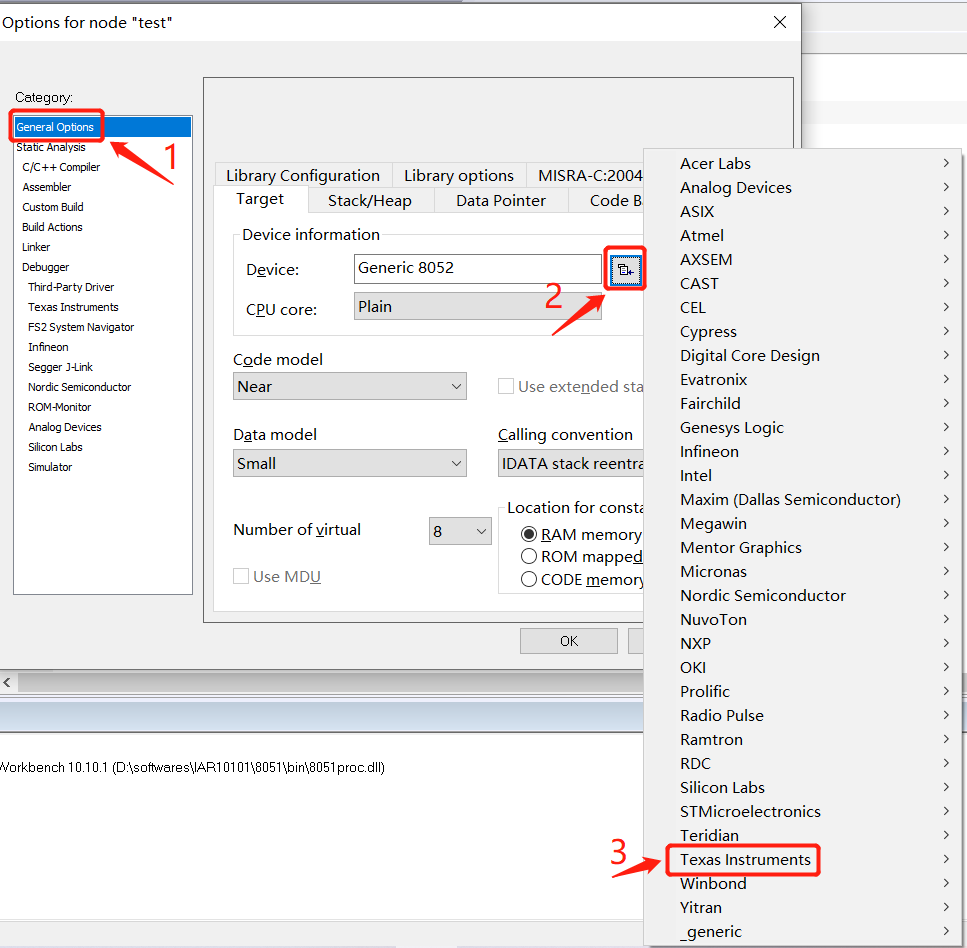Image resolution: width=967 pixels, height=948 pixels.
Task: Expand Cypress vendor submenu
Action: pos(802,331)
